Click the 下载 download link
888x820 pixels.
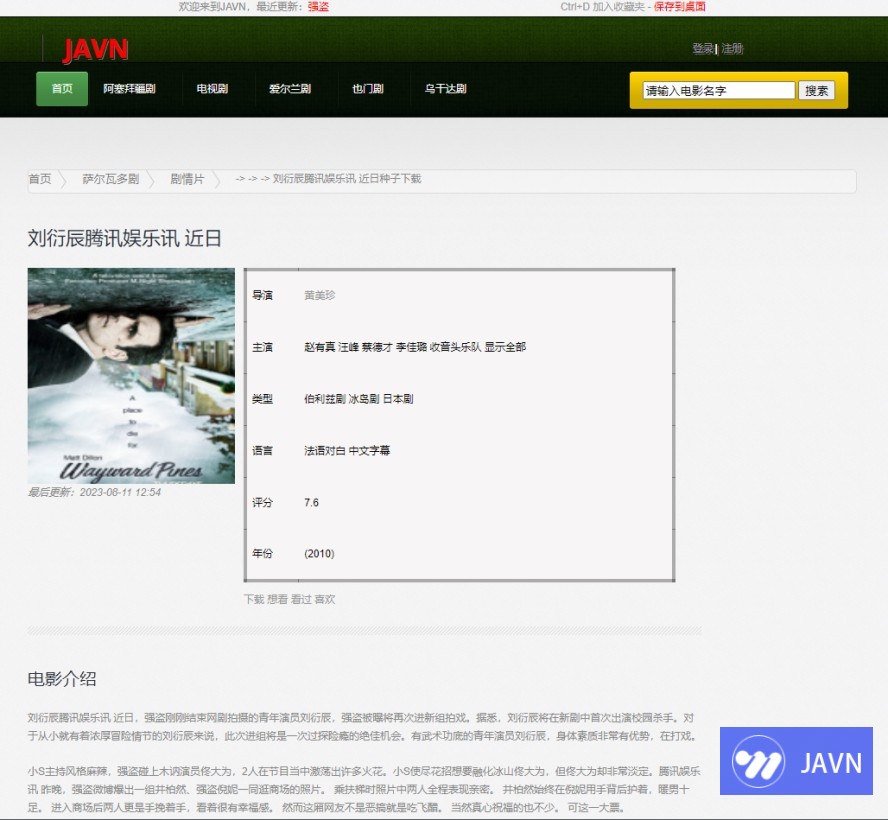(x=254, y=599)
